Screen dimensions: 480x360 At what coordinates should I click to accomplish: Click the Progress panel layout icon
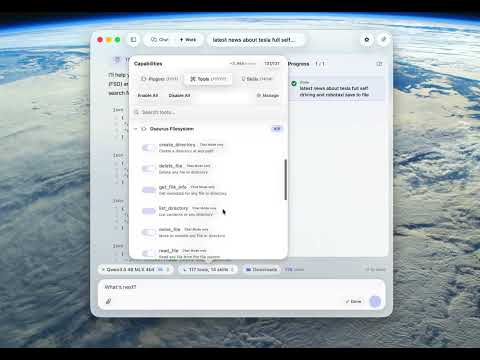379,64
